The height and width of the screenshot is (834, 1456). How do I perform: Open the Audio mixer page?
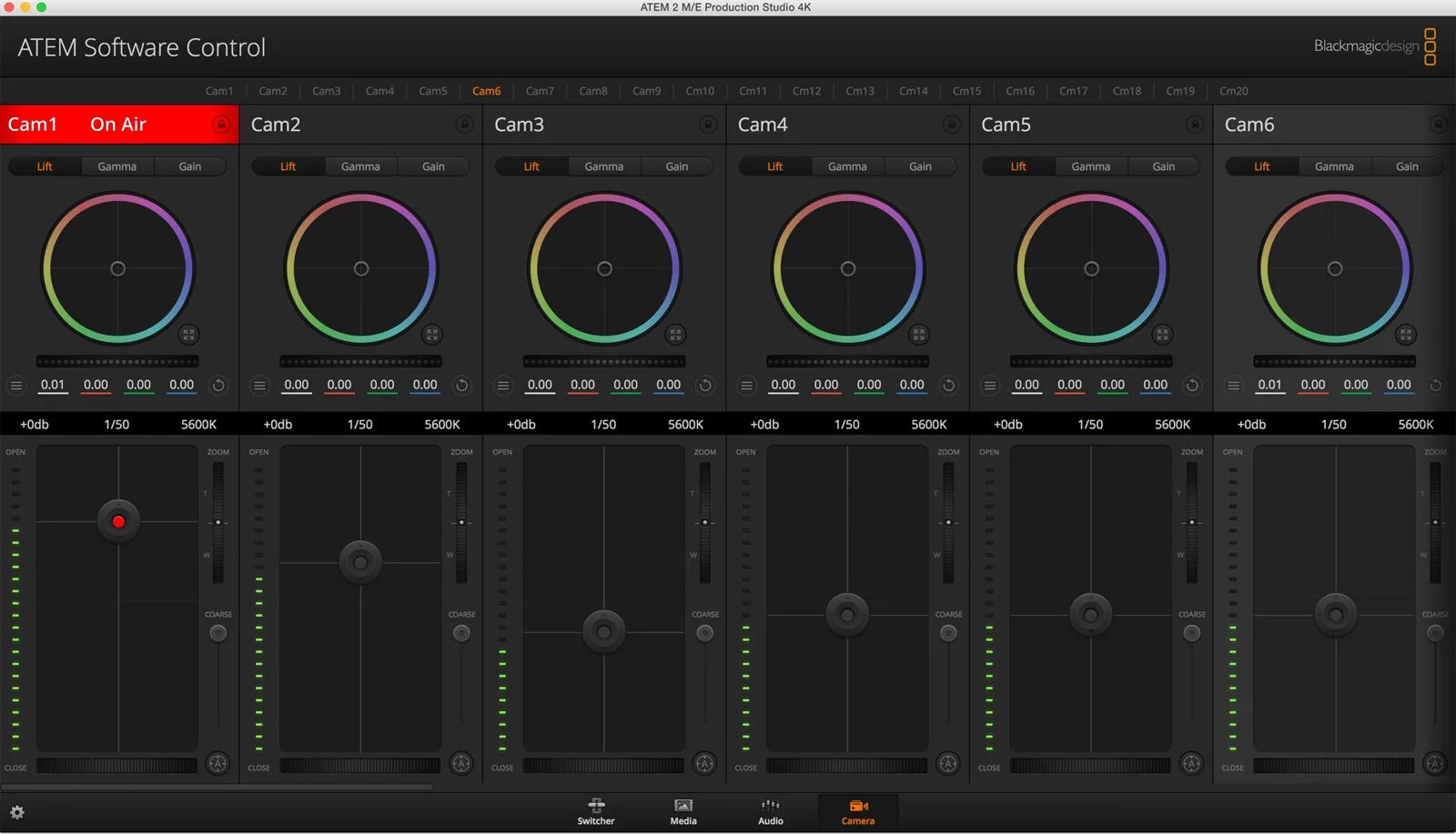(770, 812)
